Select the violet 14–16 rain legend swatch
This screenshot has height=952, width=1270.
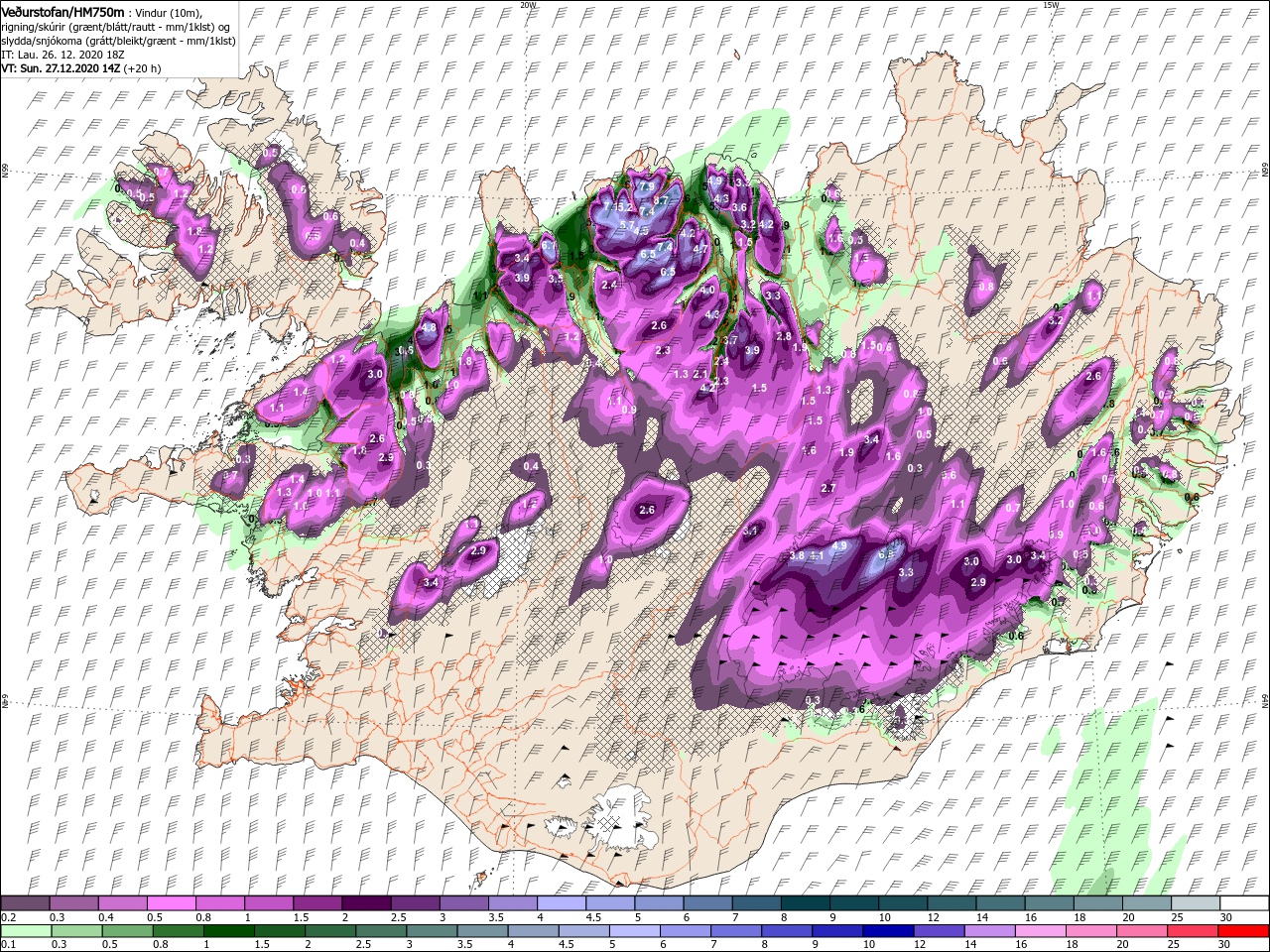pyautogui.click(x=990, y=930)
